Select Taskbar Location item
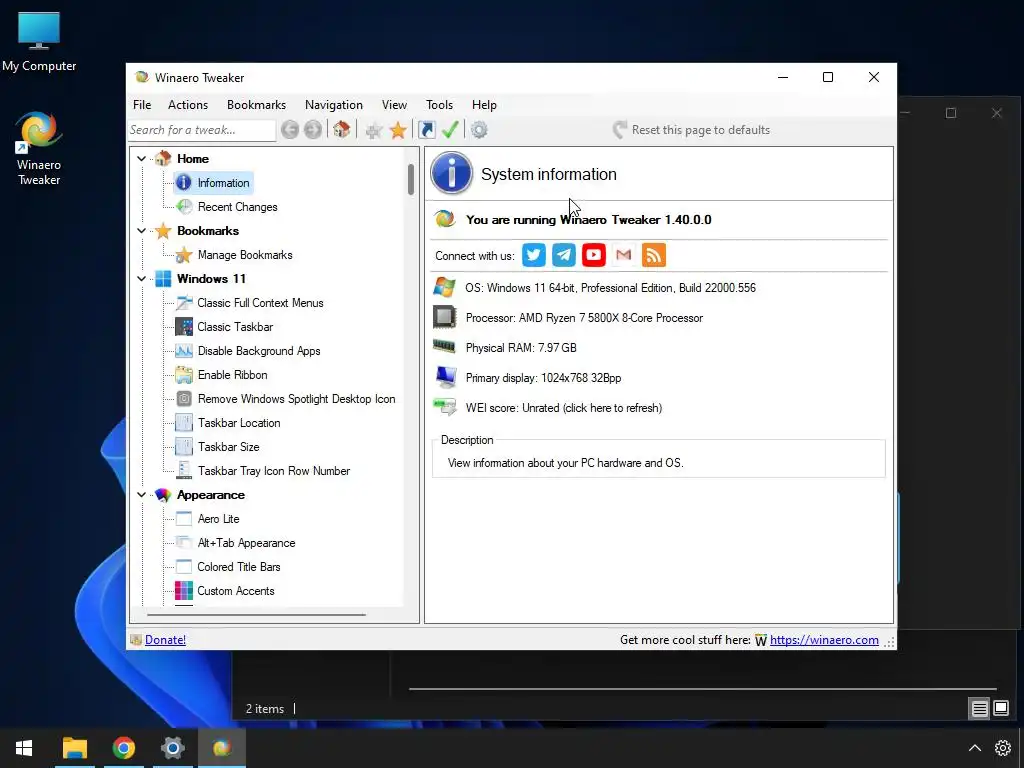The height and width of the screenshot is (768, 1024). 239,423
